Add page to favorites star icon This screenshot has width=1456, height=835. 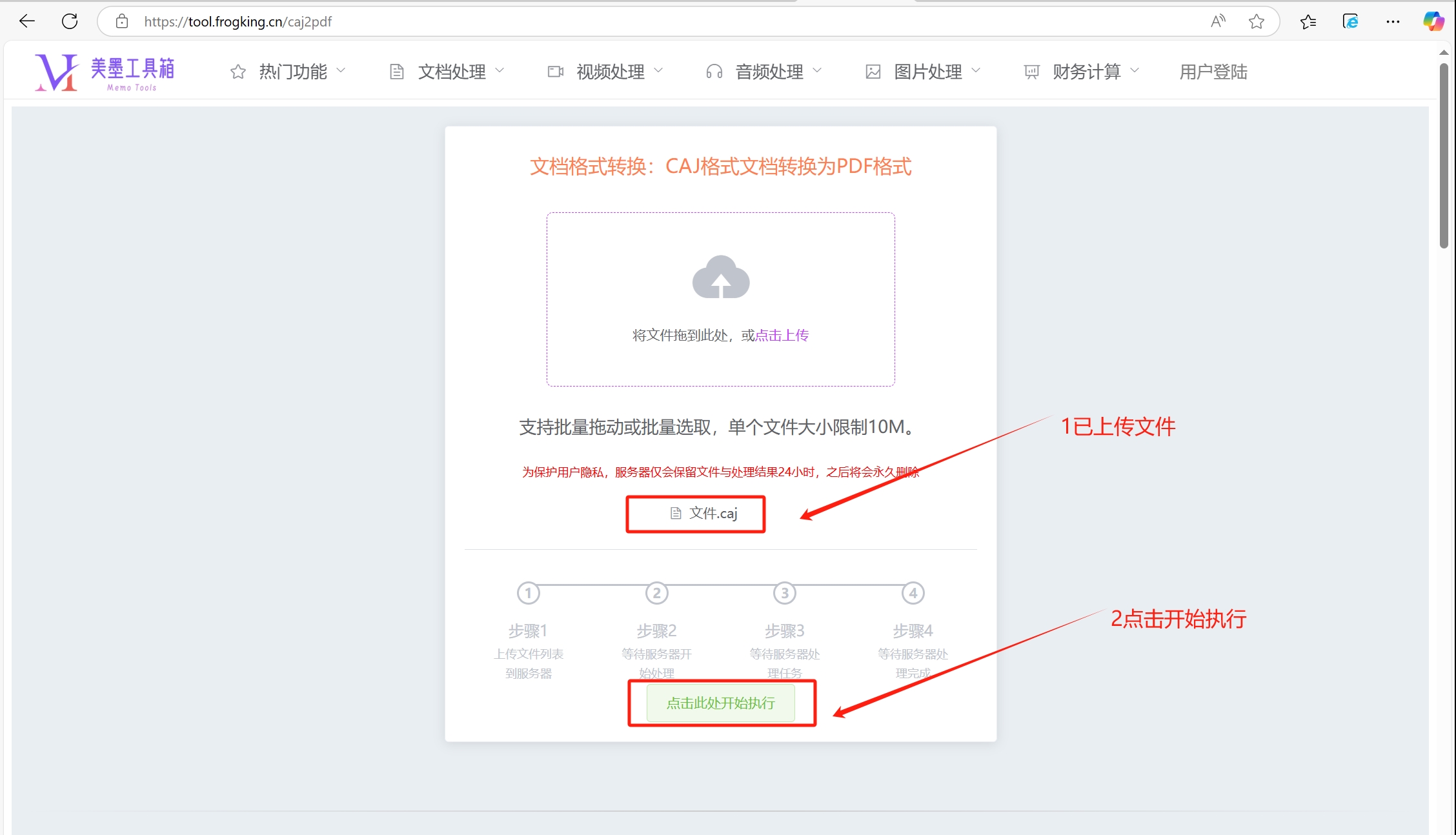click(x=1256, y=21)
